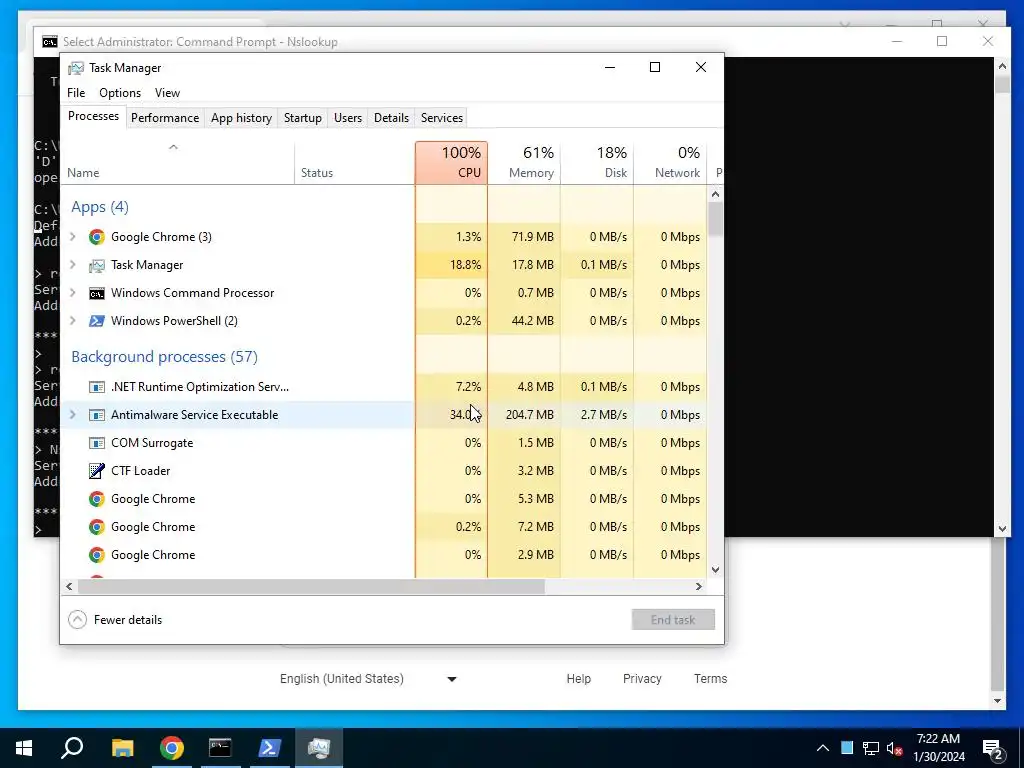This screenshot has width=1024, height=768.
Task: Sort by the CPU column header
Action: click(x=451, y=163)
